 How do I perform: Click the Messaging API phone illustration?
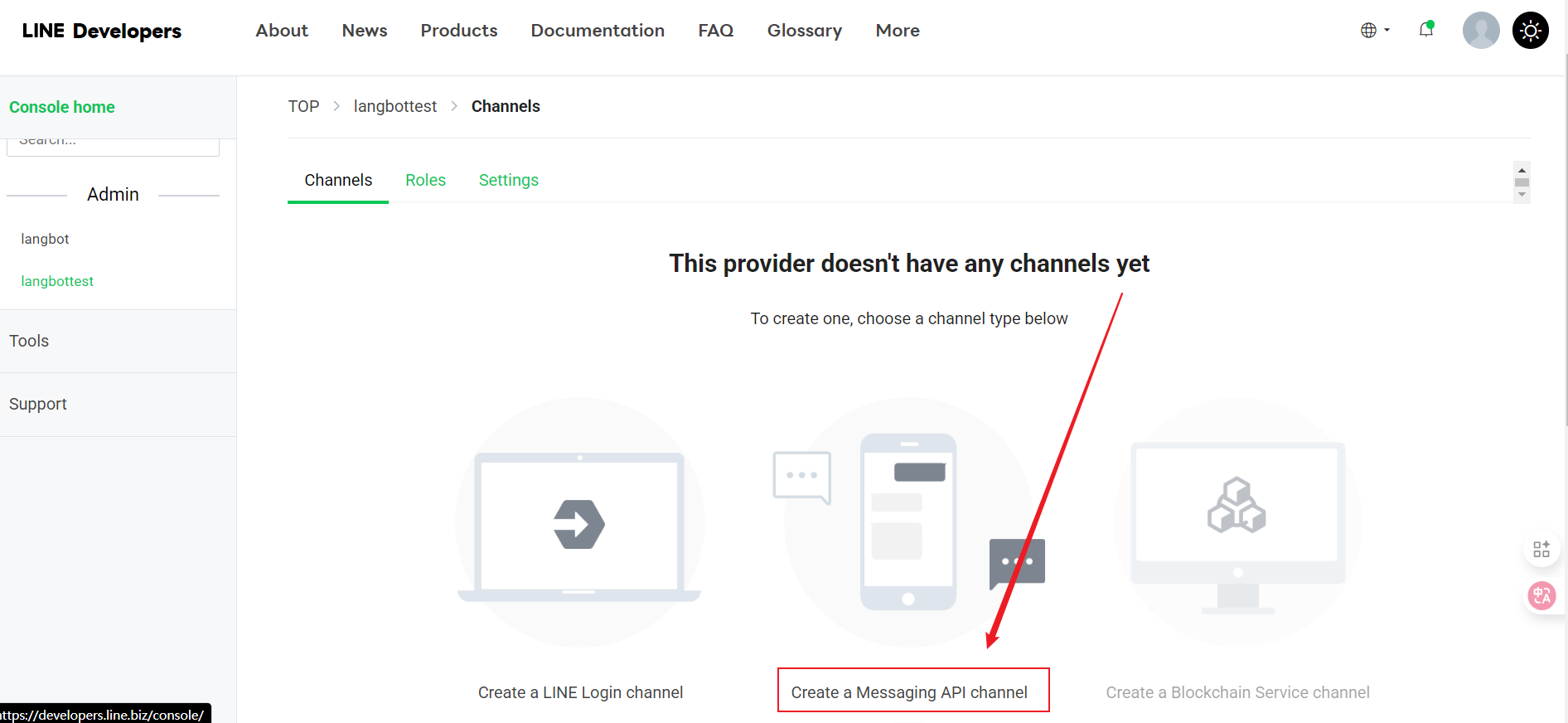click(x=908, y=522)
